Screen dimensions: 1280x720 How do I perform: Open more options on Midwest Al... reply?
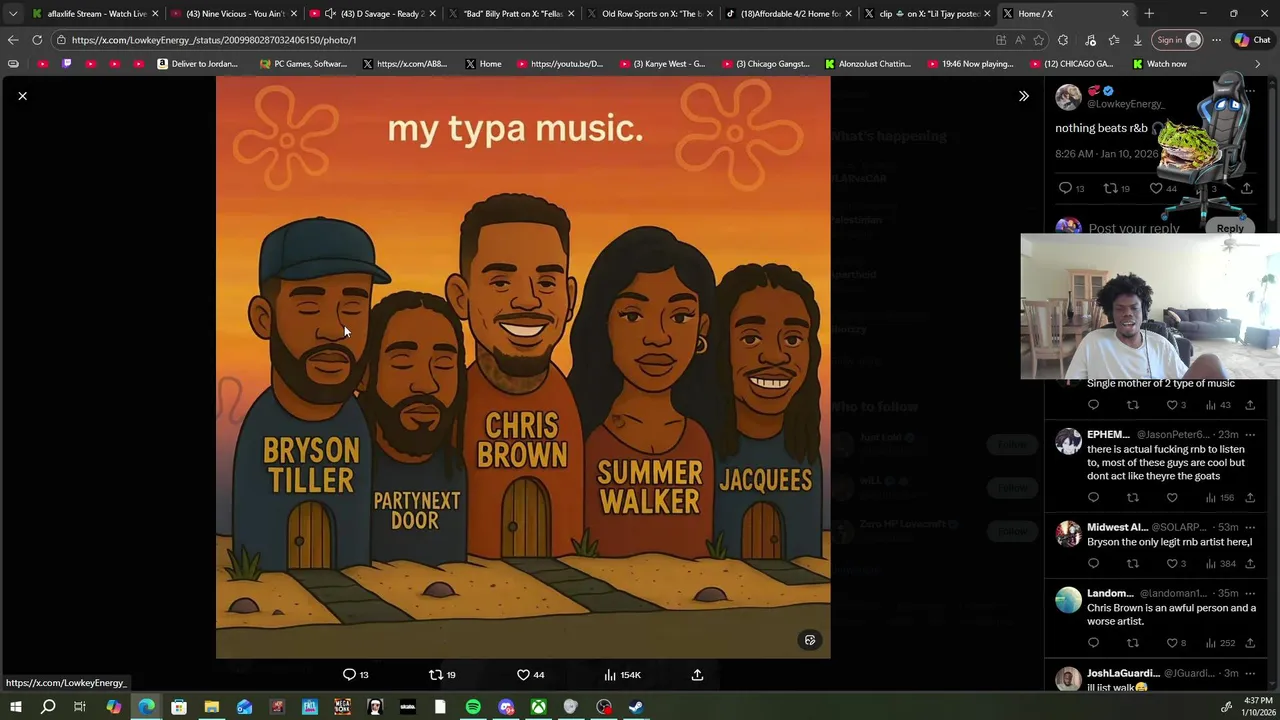pyautogui.click(x=1250, y=527)
